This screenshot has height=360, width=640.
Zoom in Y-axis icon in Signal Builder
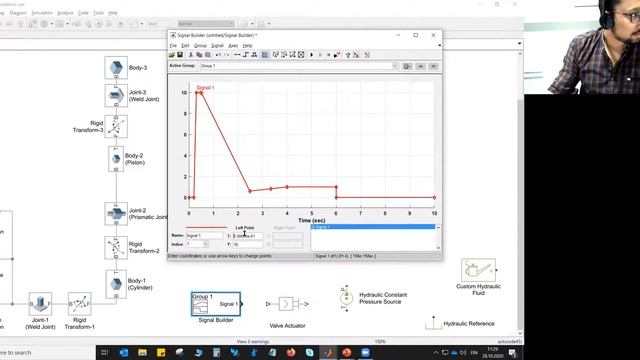(284, 55)
